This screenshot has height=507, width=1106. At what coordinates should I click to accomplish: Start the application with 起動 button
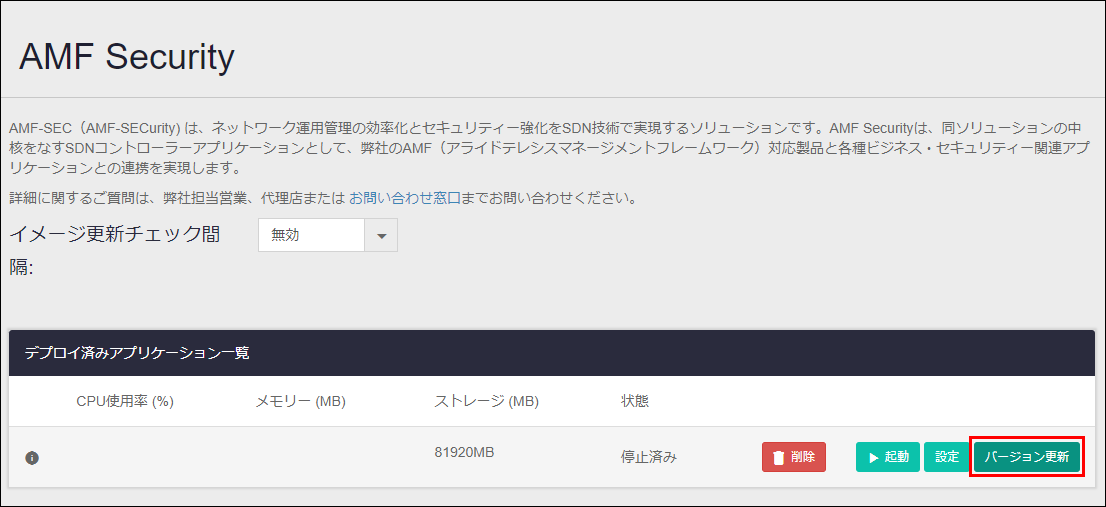click(x=887, y=457)
